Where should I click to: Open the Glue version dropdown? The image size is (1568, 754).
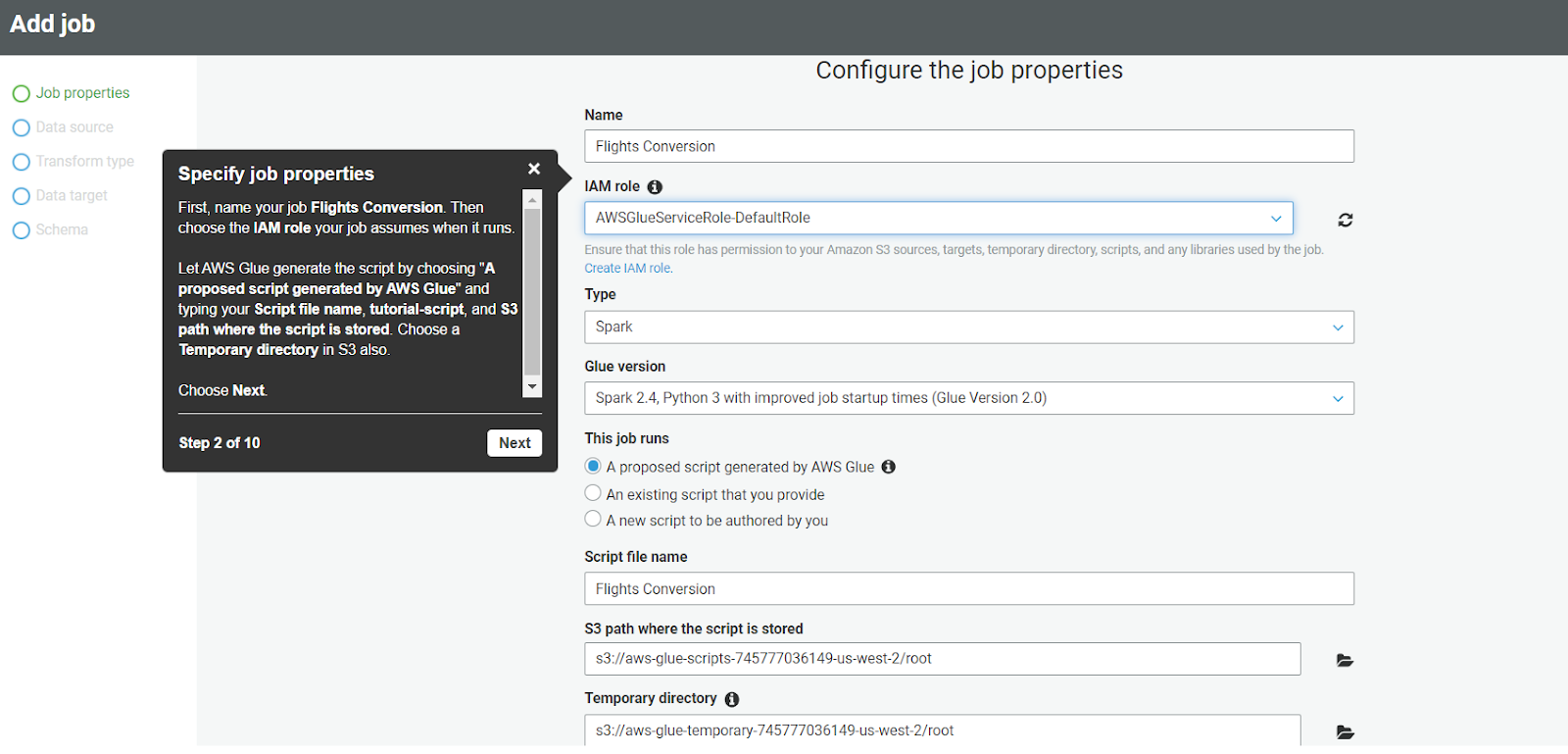[x=968, y=398]
